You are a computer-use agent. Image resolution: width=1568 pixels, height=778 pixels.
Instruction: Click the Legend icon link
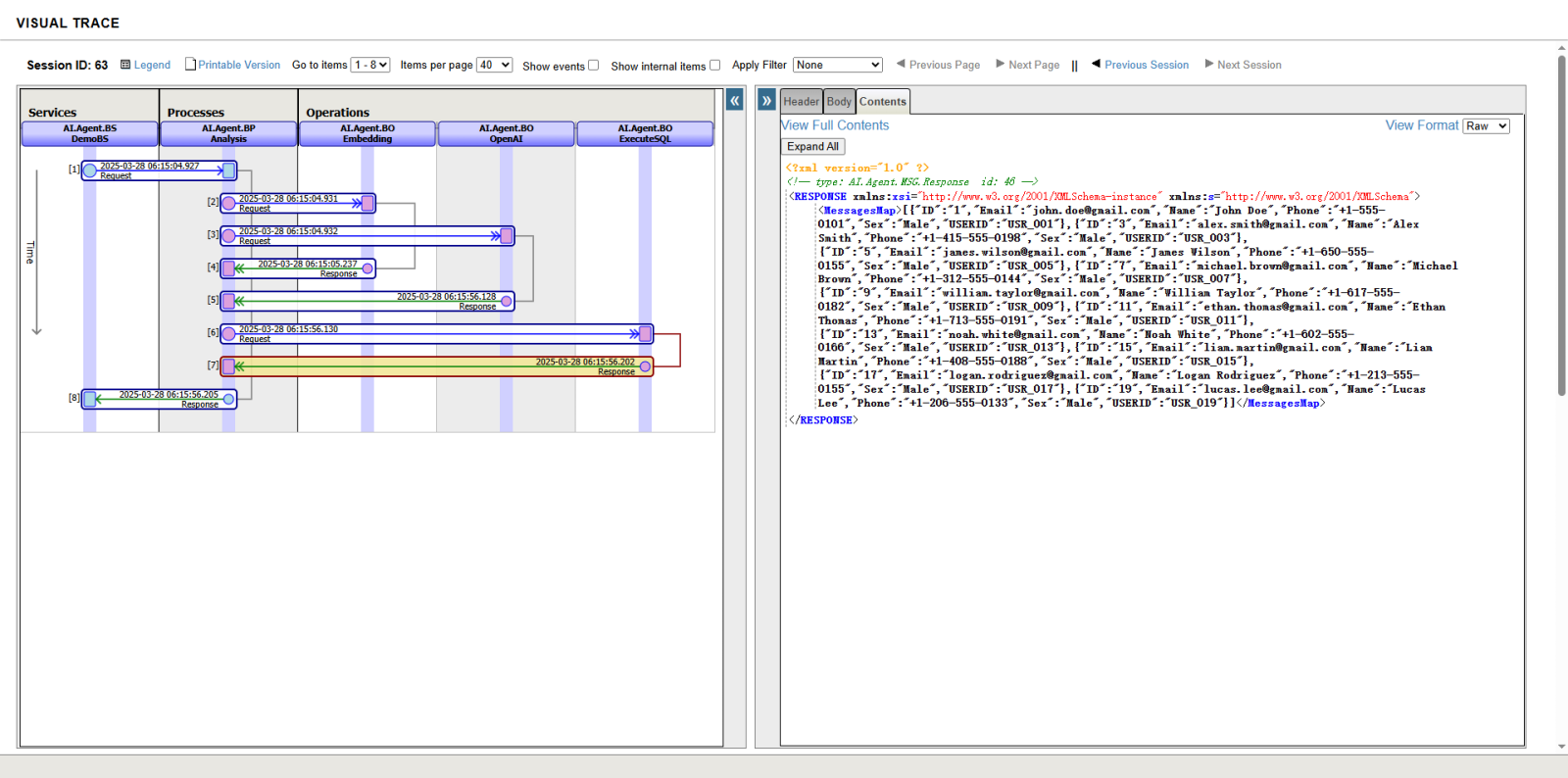125,65
